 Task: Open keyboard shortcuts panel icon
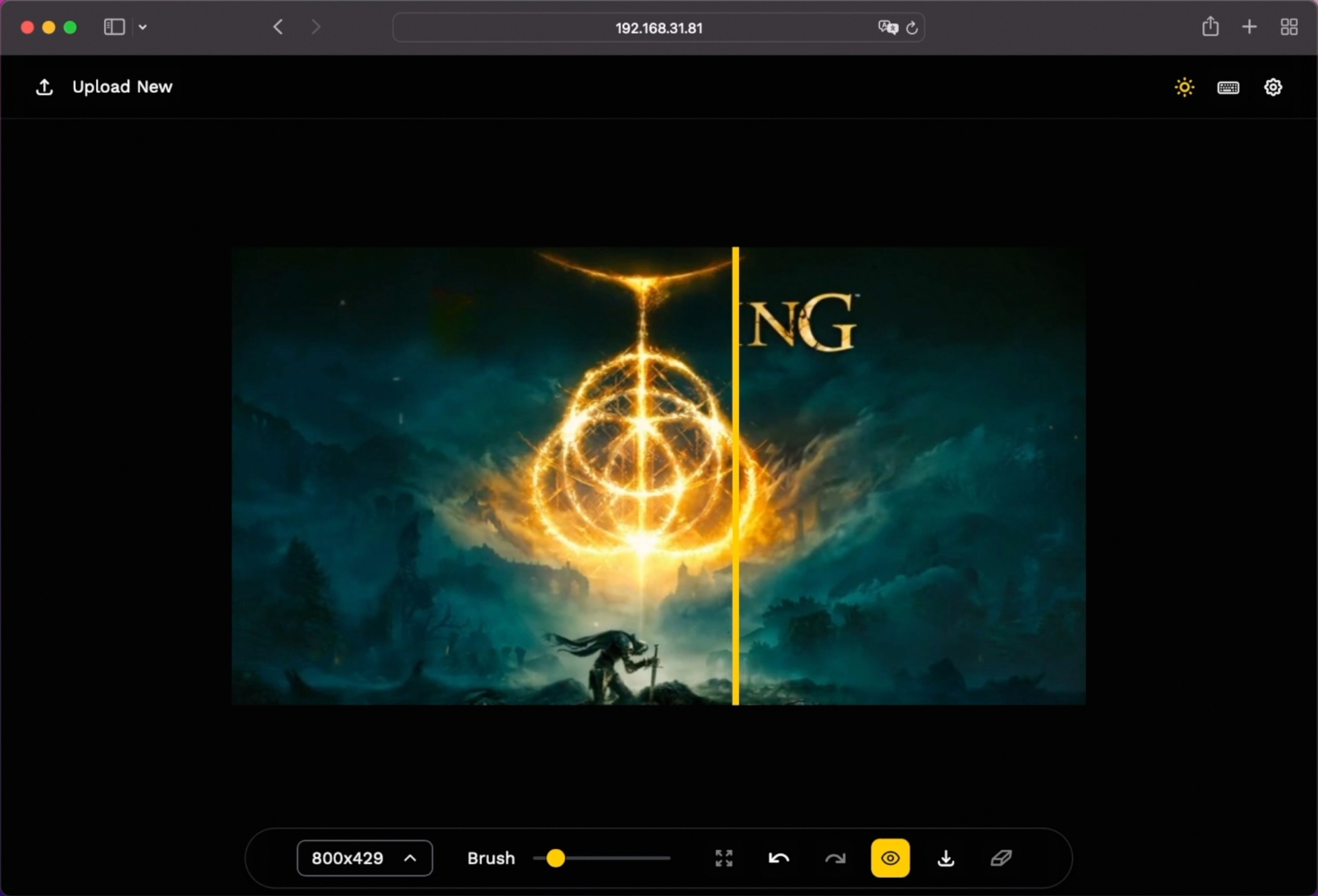pos(1228,87)
